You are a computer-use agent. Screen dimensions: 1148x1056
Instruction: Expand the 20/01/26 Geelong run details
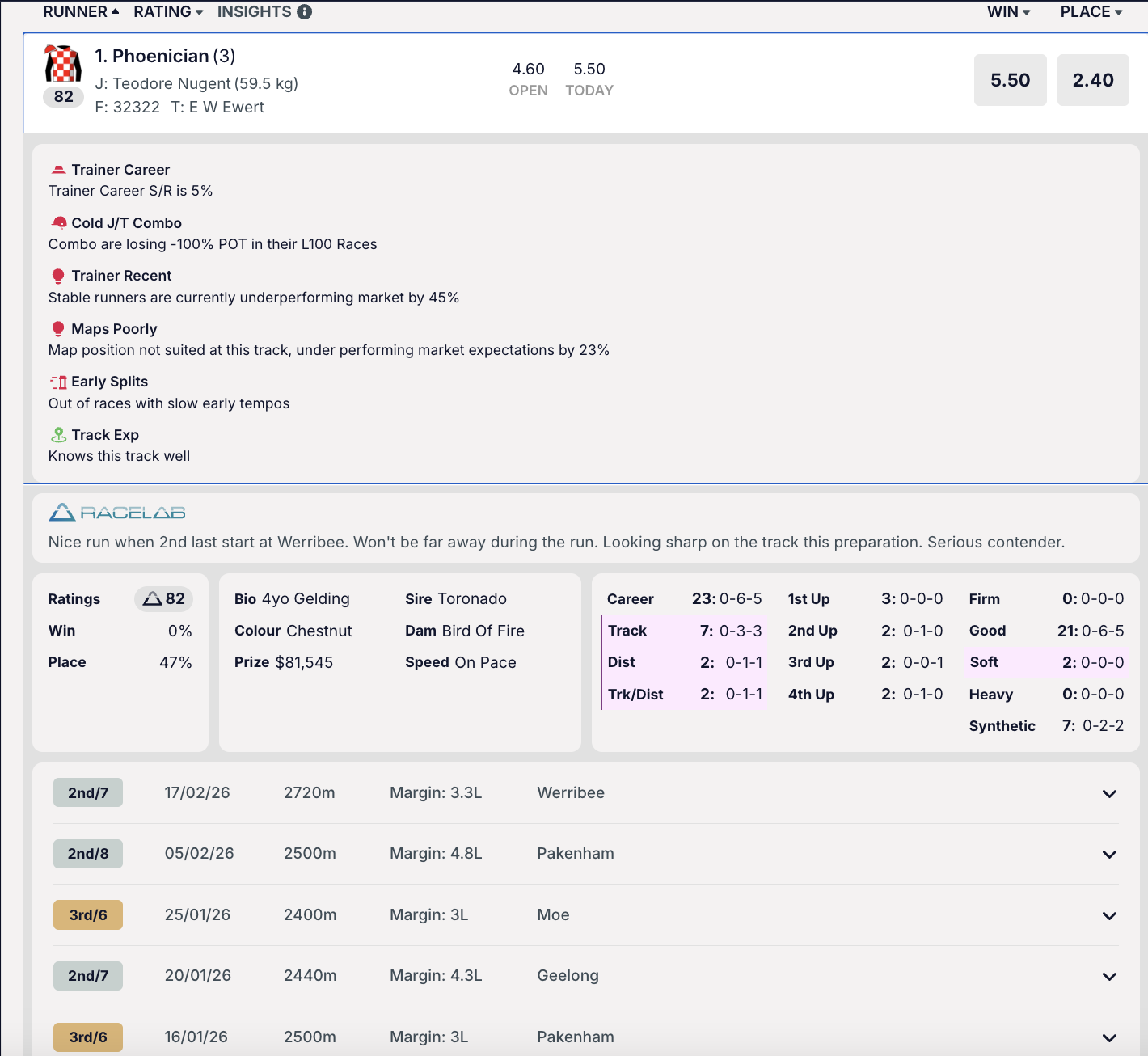(1109, 976)
